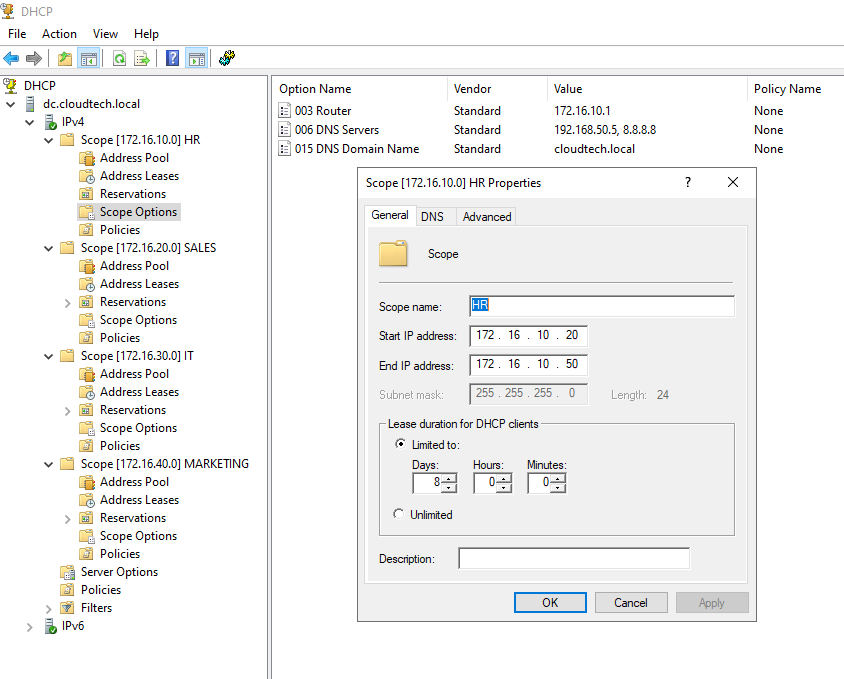
Task: Toggle Show/Hide Console Tree icon
Action: point(89,59)
